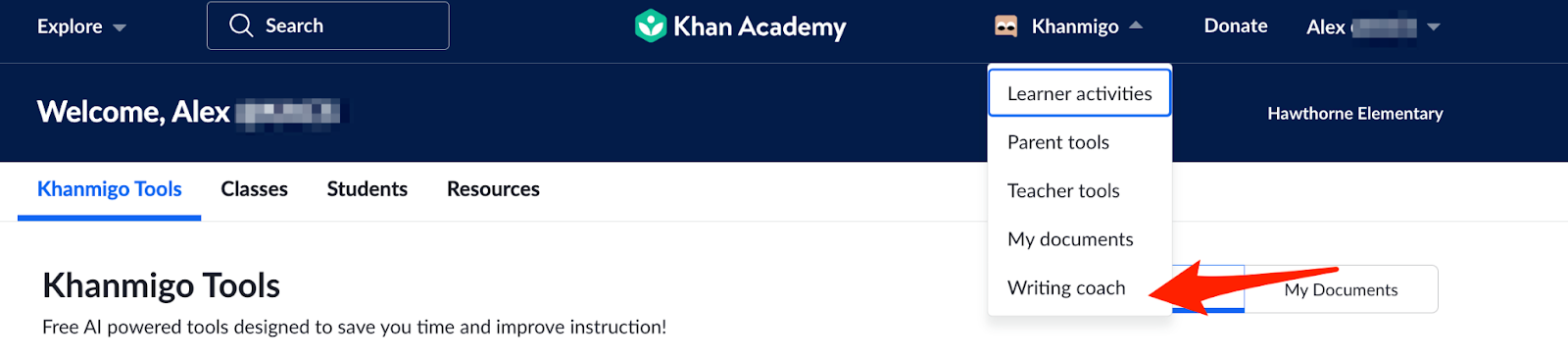Click the magnifying glass search icon
Image resolution: width=1568 pixels, height=360 pixels.
click(x=241, y=26)
